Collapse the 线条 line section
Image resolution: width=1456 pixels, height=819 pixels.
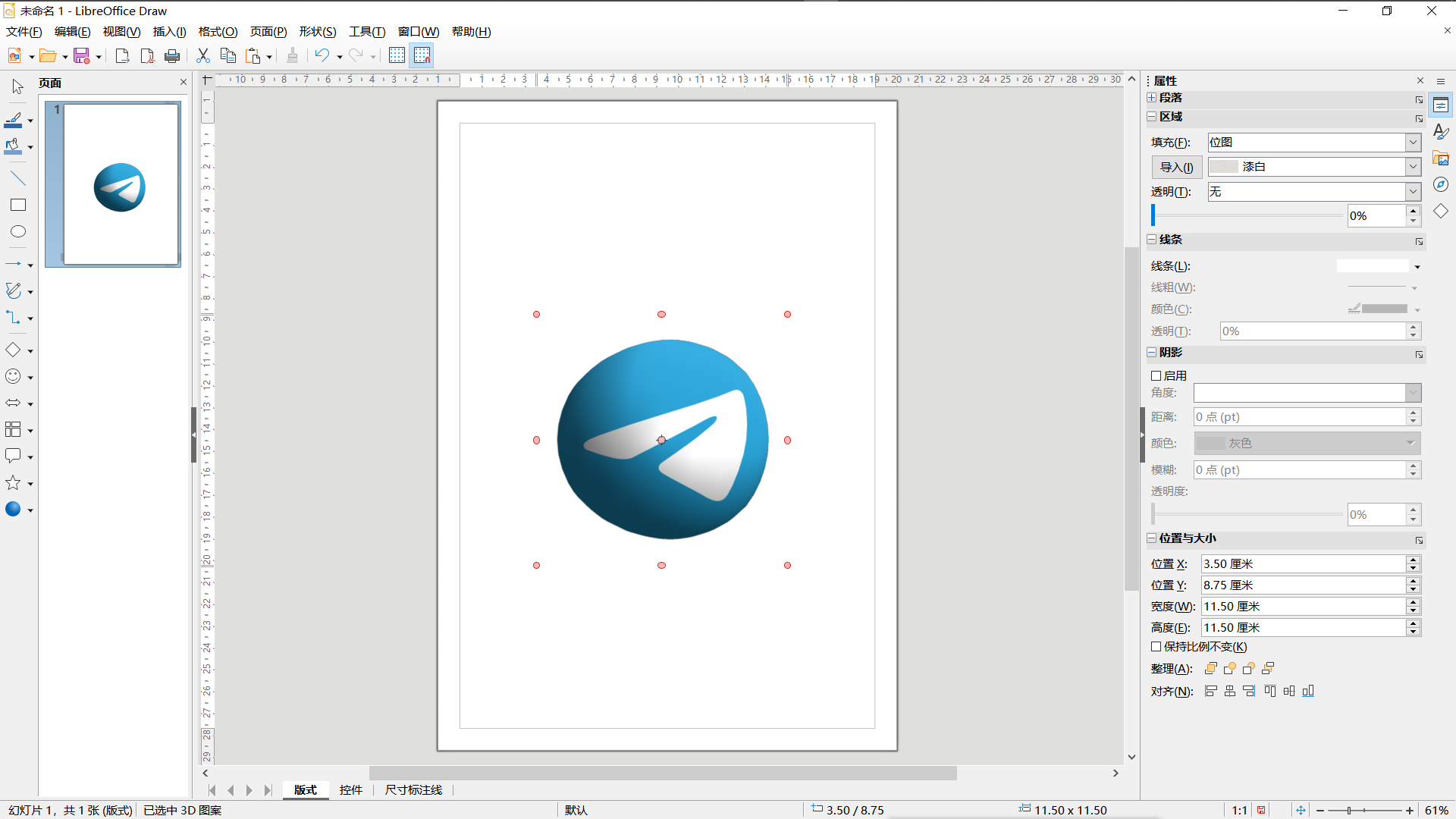click(1152, 240)
